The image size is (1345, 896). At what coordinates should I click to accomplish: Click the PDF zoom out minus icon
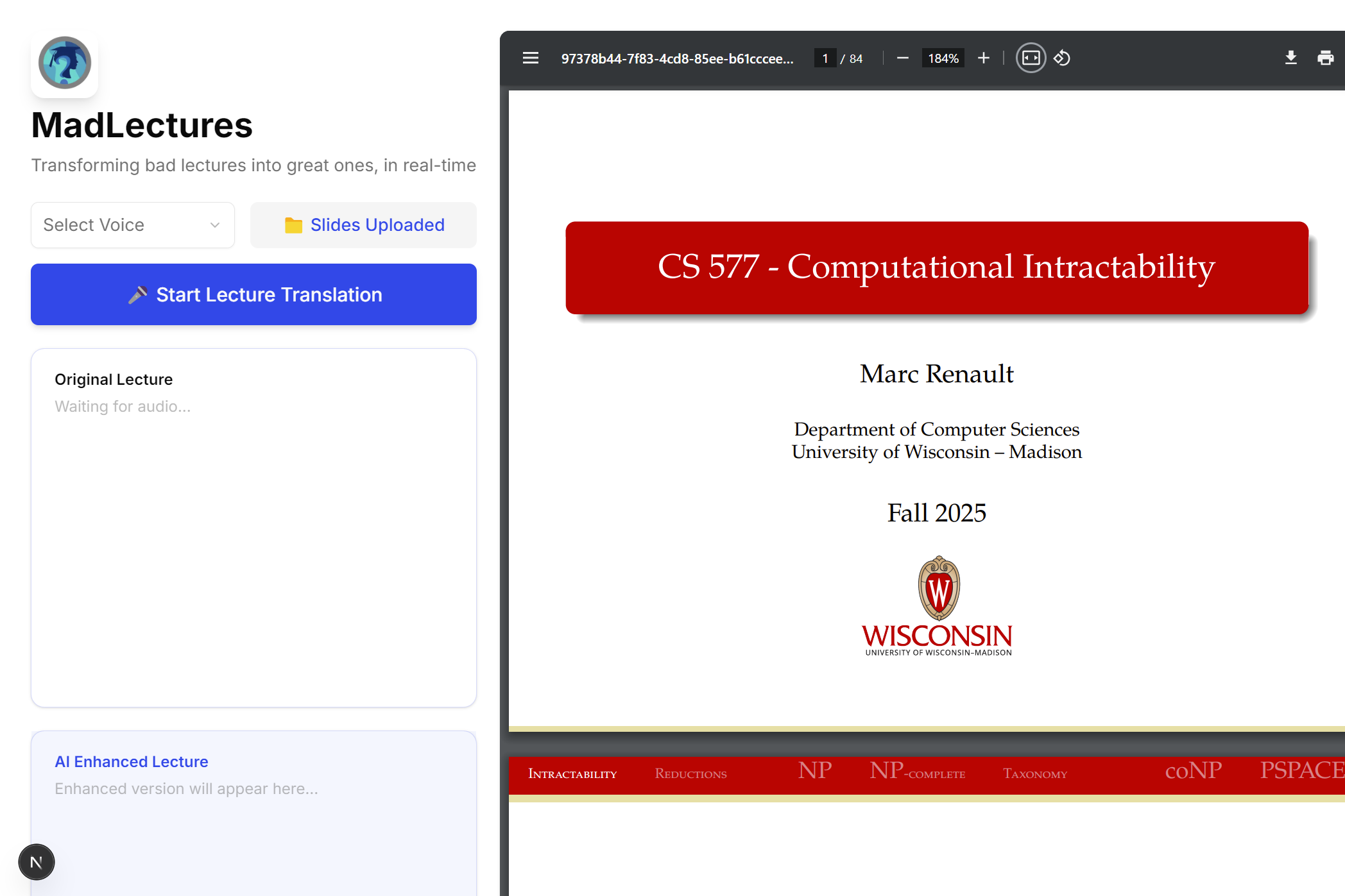click(902, 58)
